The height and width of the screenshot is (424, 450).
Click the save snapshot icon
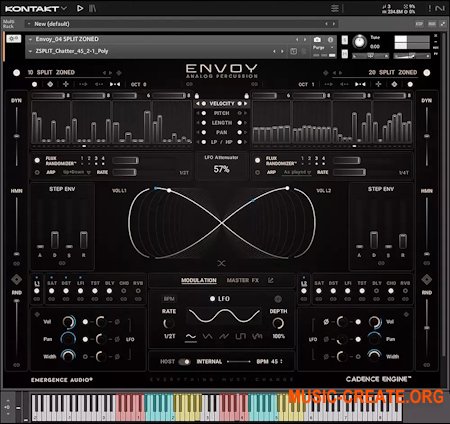(x=293, y=51)
